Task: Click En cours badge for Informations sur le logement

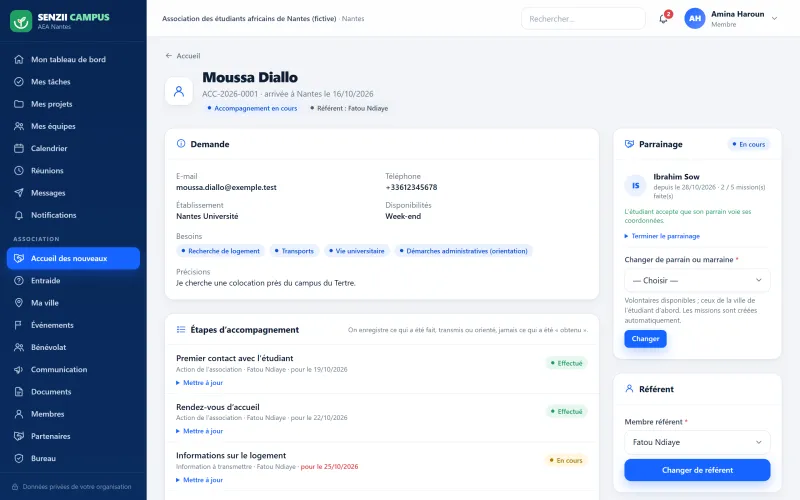Action: tap(565, 460)
